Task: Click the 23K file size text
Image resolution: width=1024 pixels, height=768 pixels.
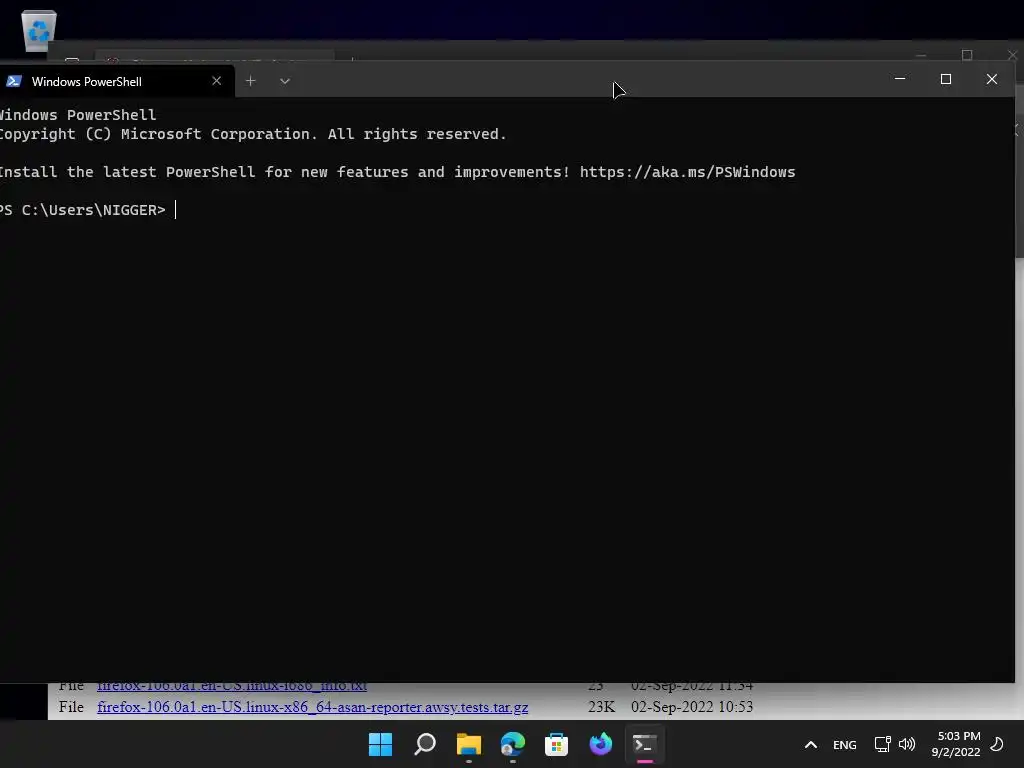Action: click(x=601, y=707)
